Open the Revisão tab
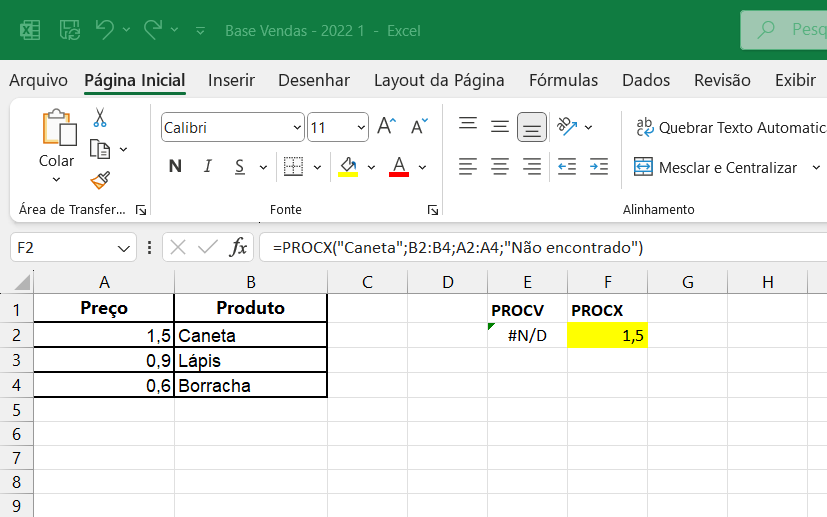827x517 pixels. pos(722,80)
